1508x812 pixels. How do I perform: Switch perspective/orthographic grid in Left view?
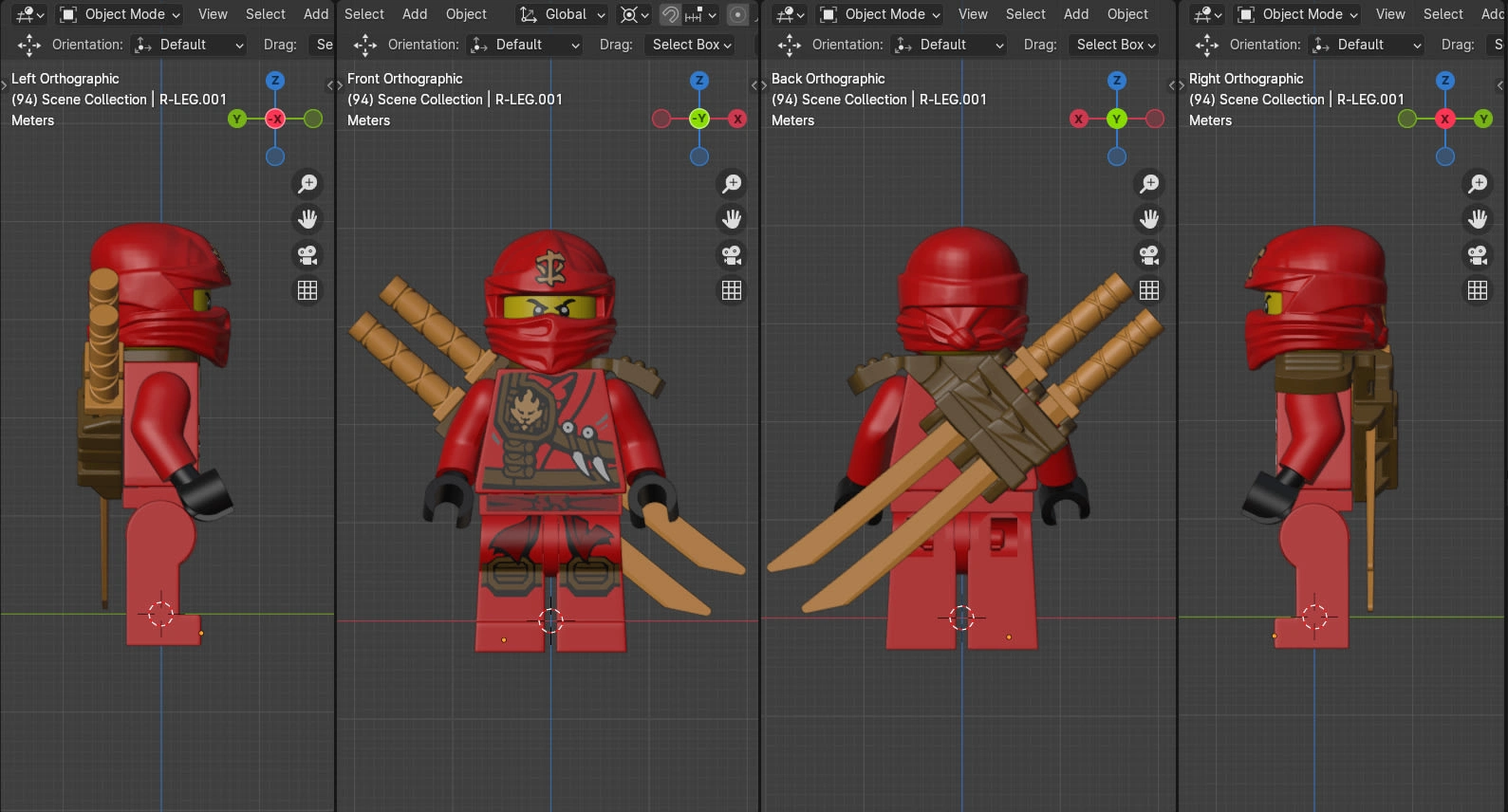point(307,290)
